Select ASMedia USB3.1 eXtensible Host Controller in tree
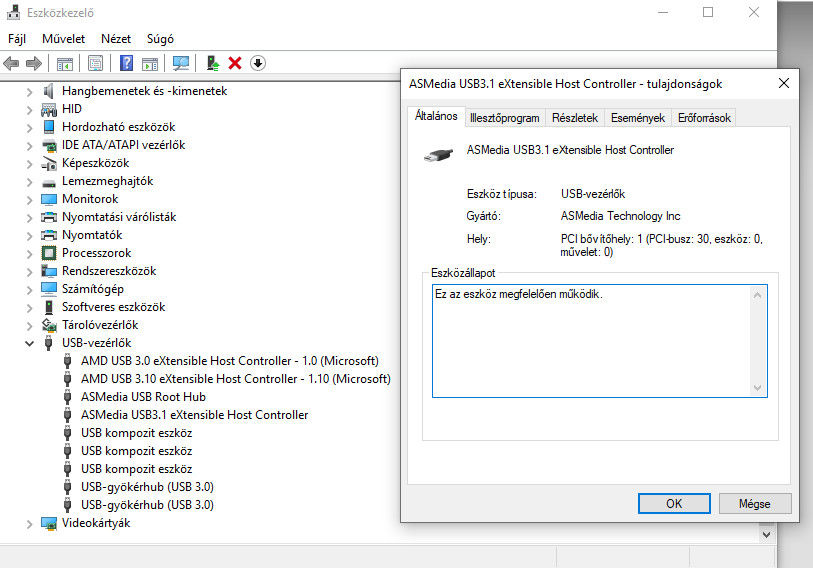 click(194, 415)
